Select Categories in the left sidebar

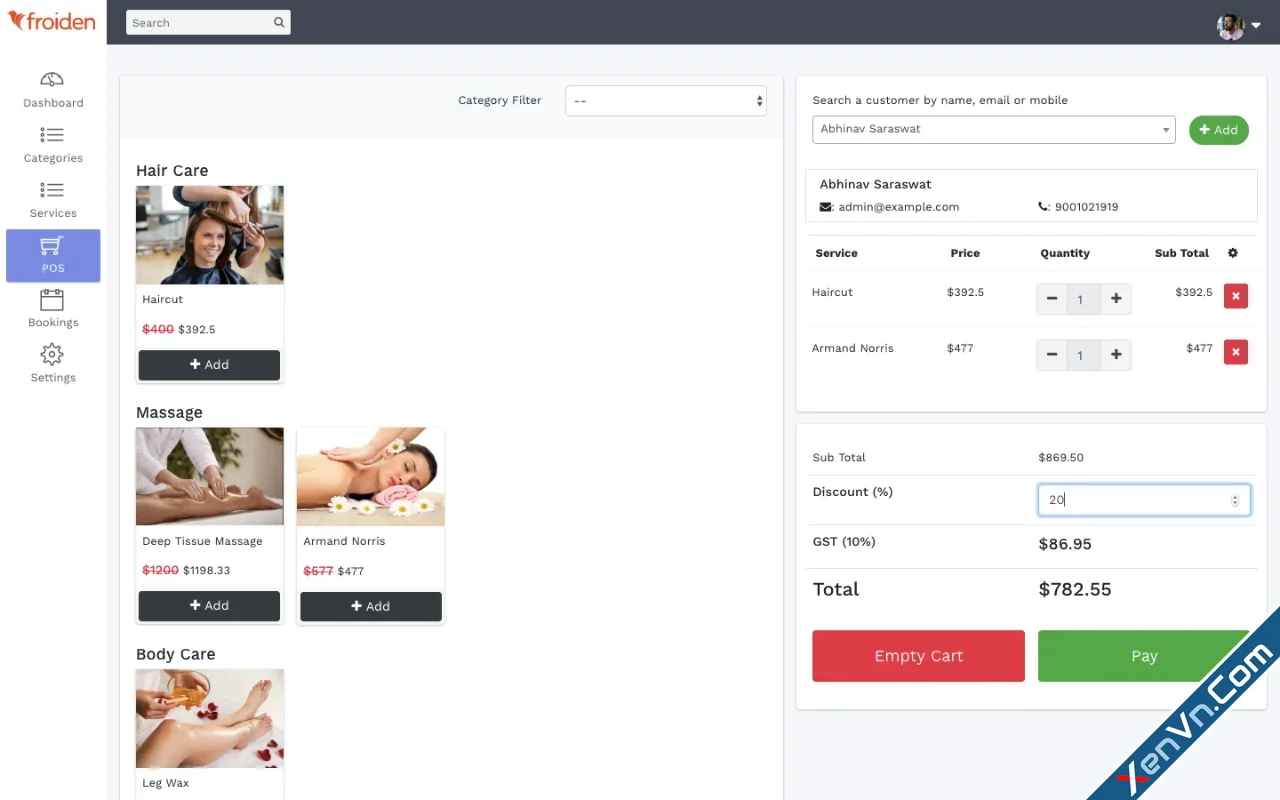52,145
